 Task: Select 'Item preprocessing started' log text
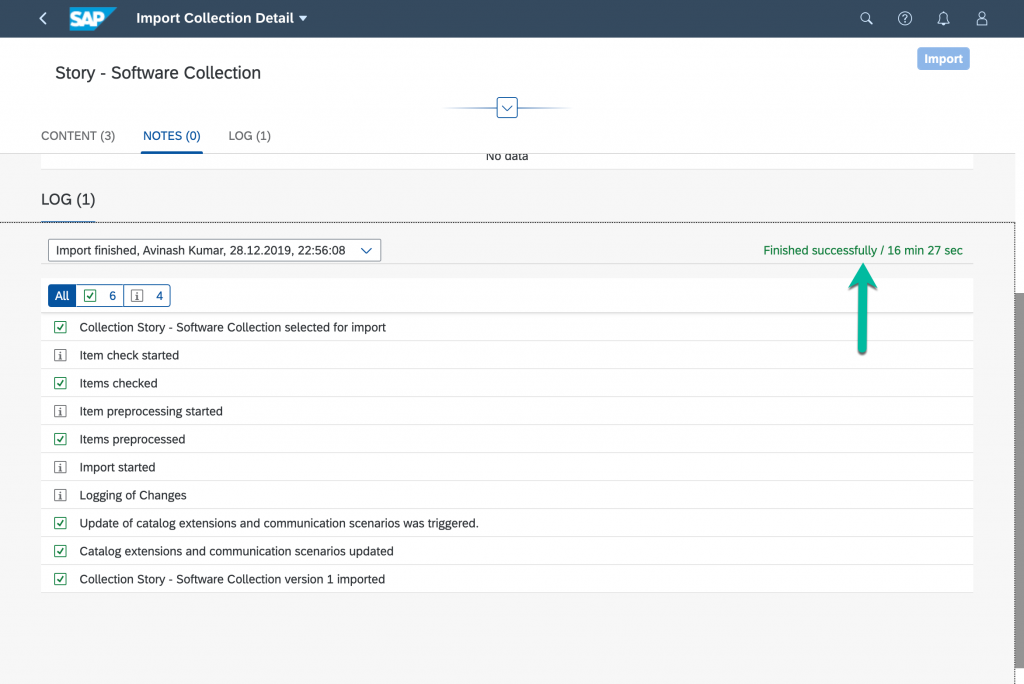pos(151,412)
